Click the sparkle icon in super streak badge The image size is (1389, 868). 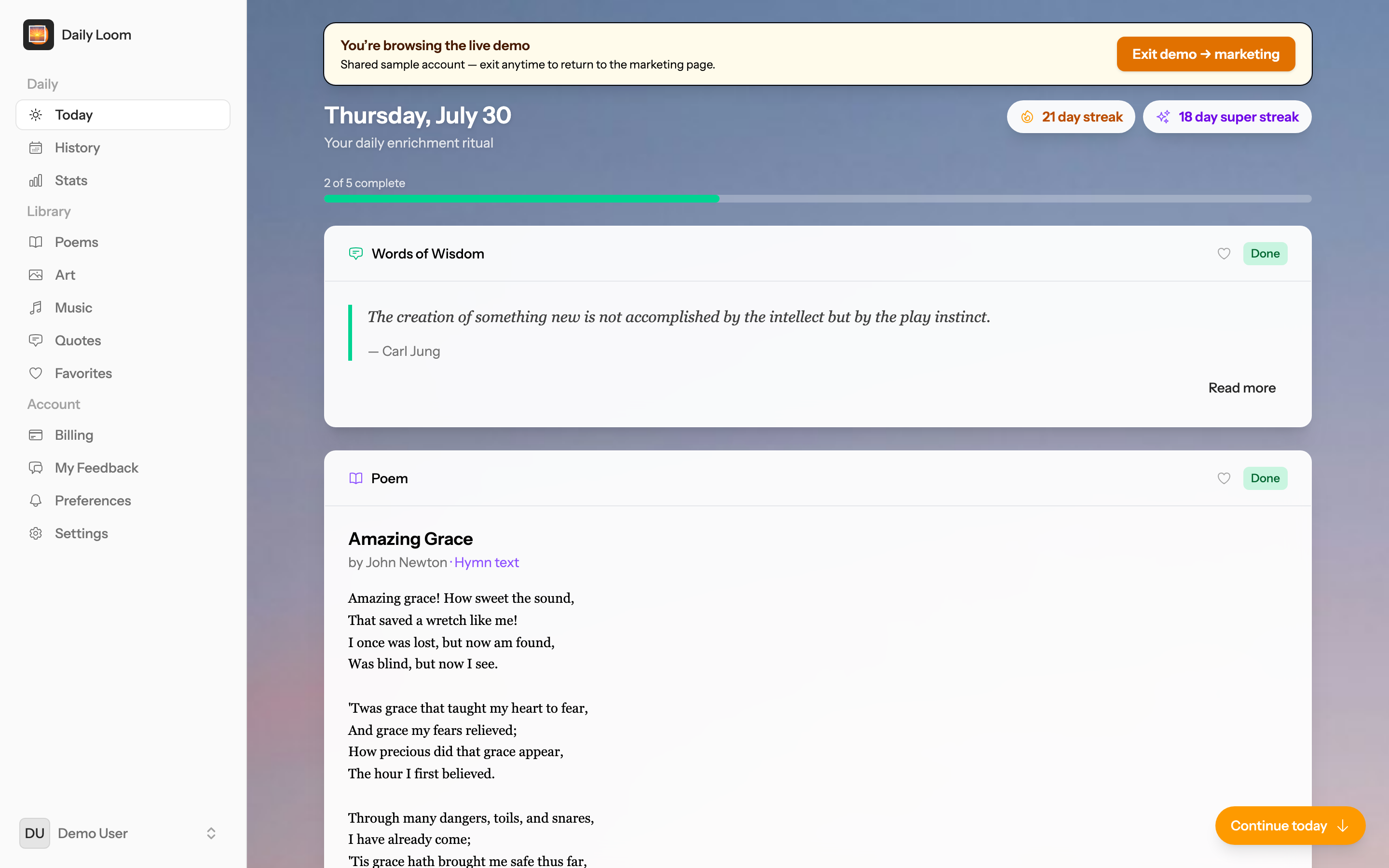[x=1163, y=117]
